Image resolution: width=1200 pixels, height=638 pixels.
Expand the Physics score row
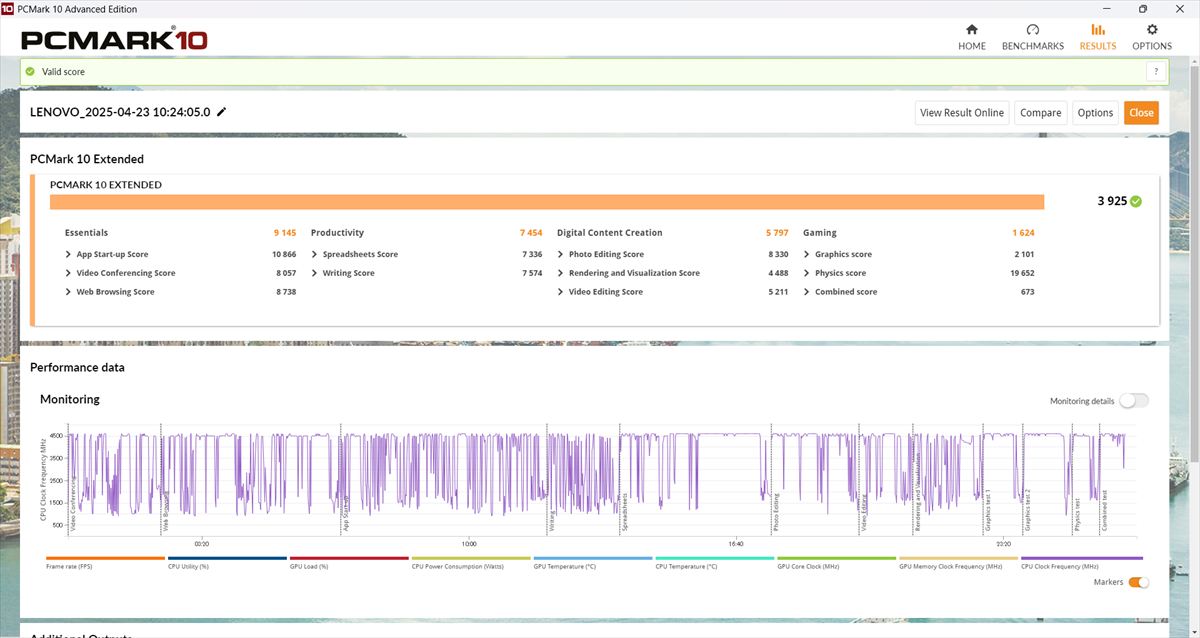[835, 273]
